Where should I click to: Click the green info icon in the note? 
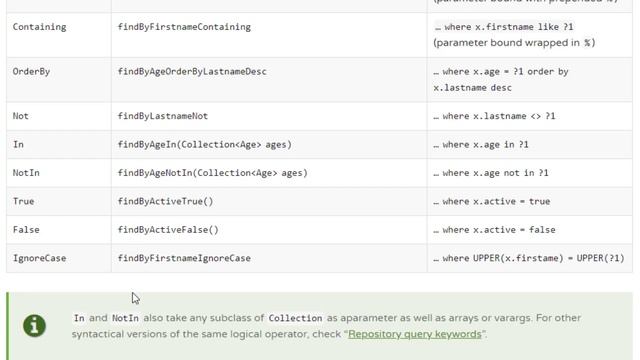tap(34, 326)
